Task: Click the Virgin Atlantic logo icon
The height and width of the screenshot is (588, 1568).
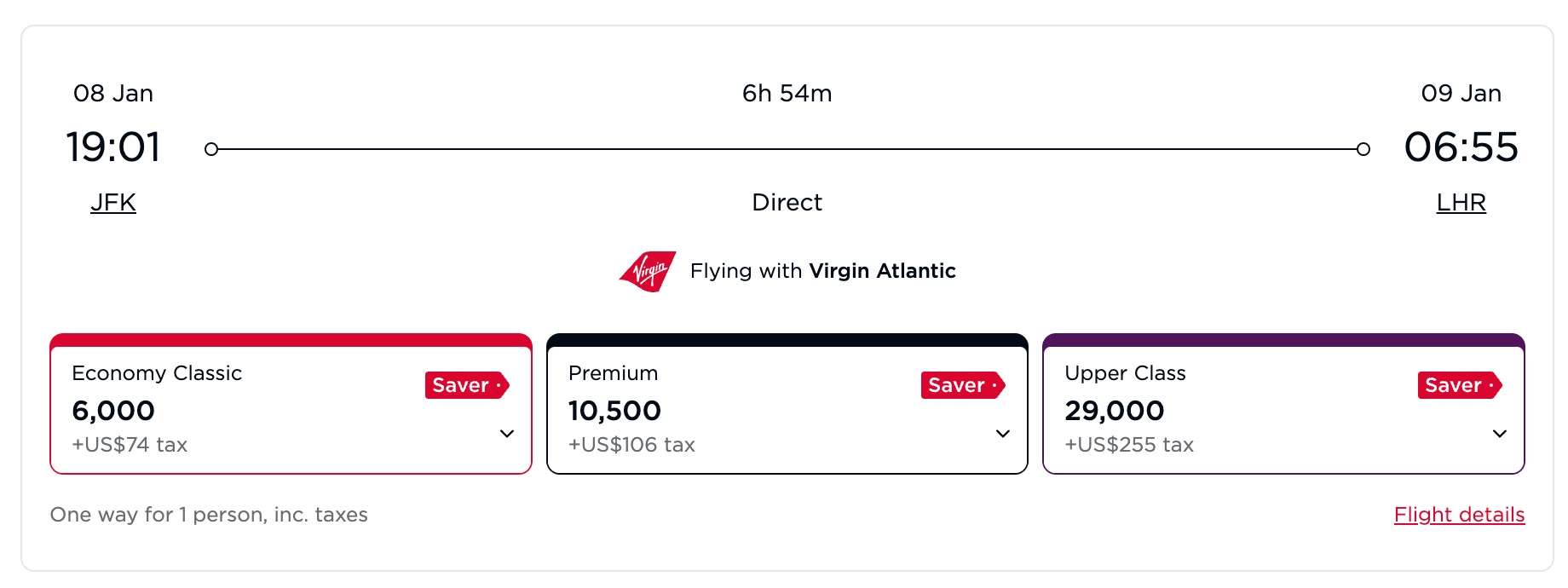Action: 646,270
